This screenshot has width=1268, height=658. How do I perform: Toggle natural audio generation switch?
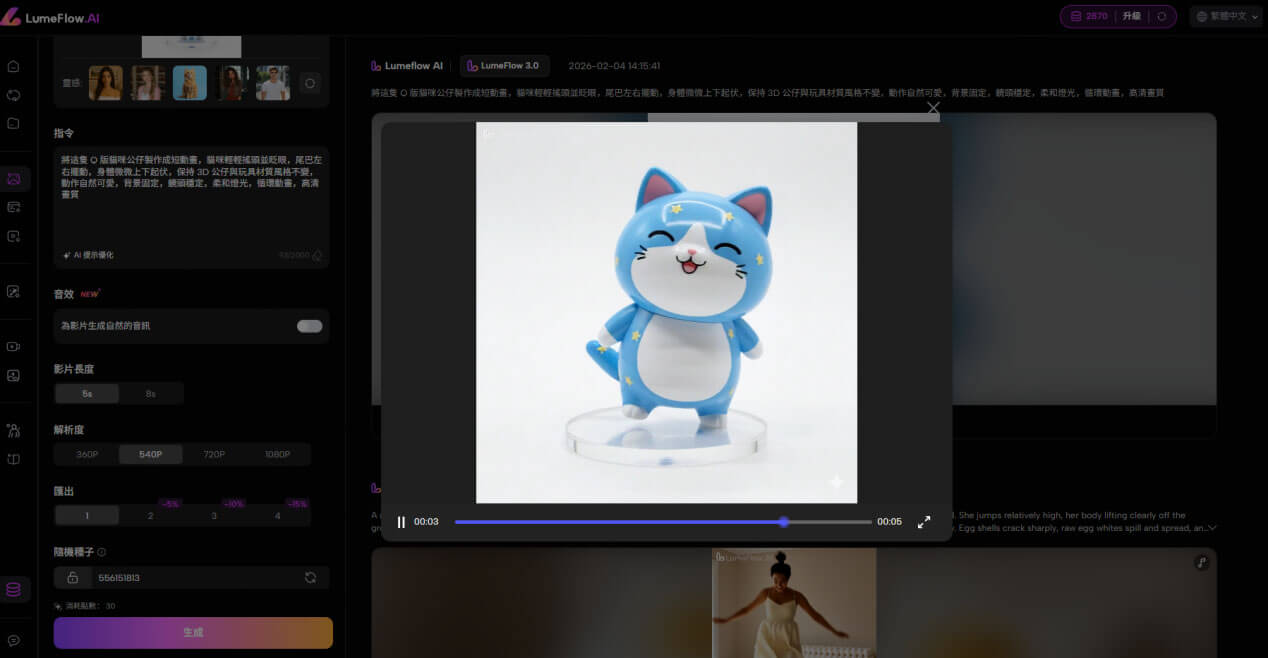pyautogui.click(x=309, y=326)
